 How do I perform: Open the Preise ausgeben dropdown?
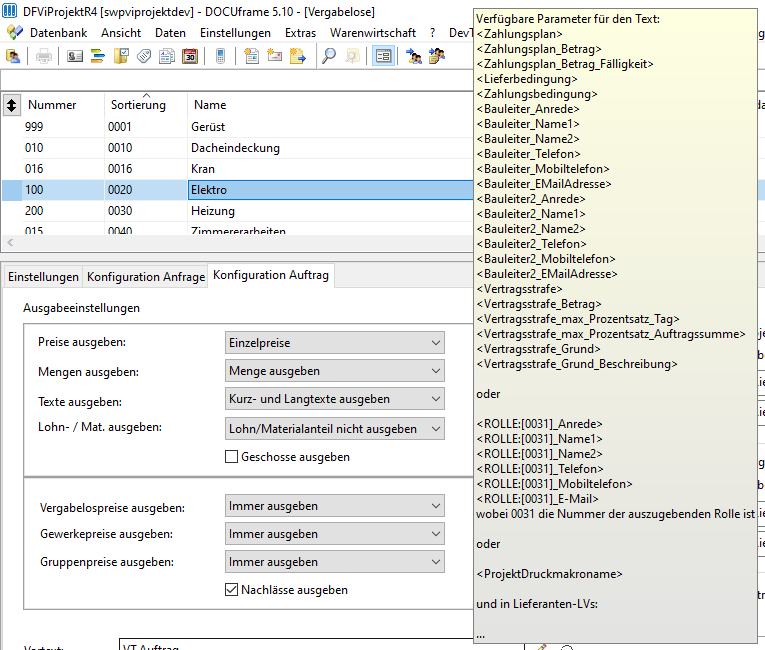(x=335, y=343)
